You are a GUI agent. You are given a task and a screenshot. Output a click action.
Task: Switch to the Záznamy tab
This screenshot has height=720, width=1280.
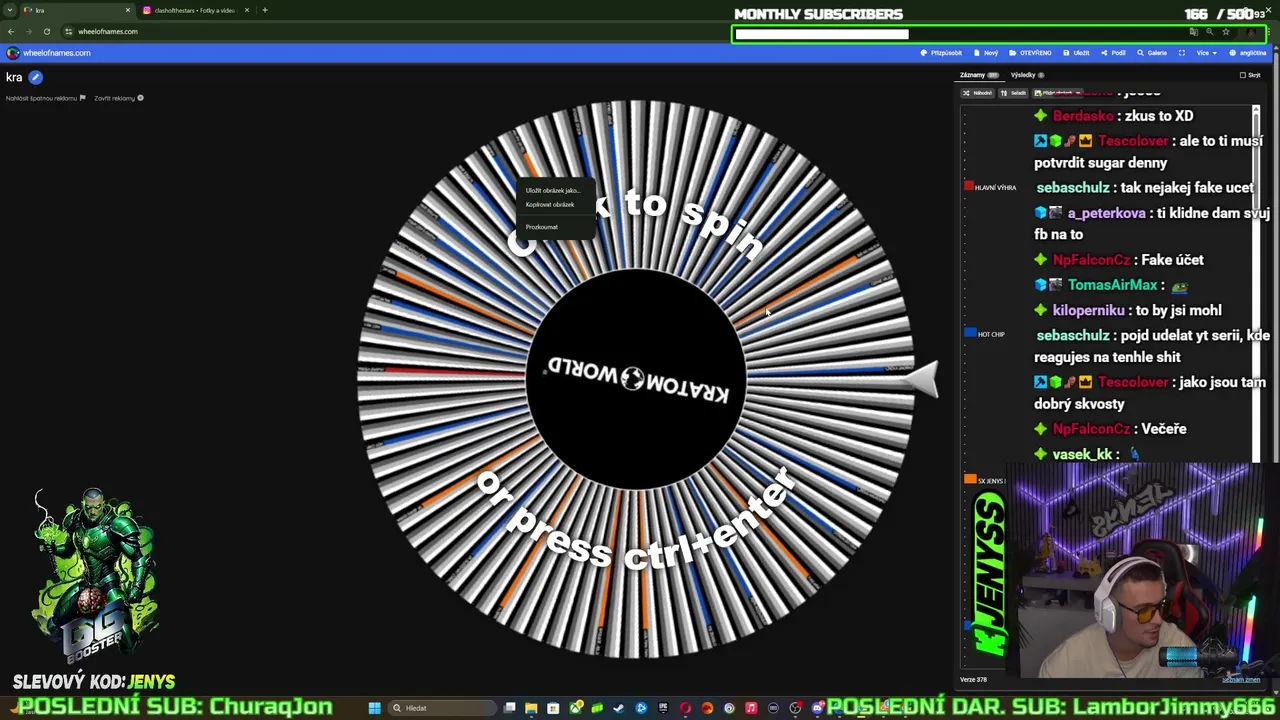[x=979, y=75]
